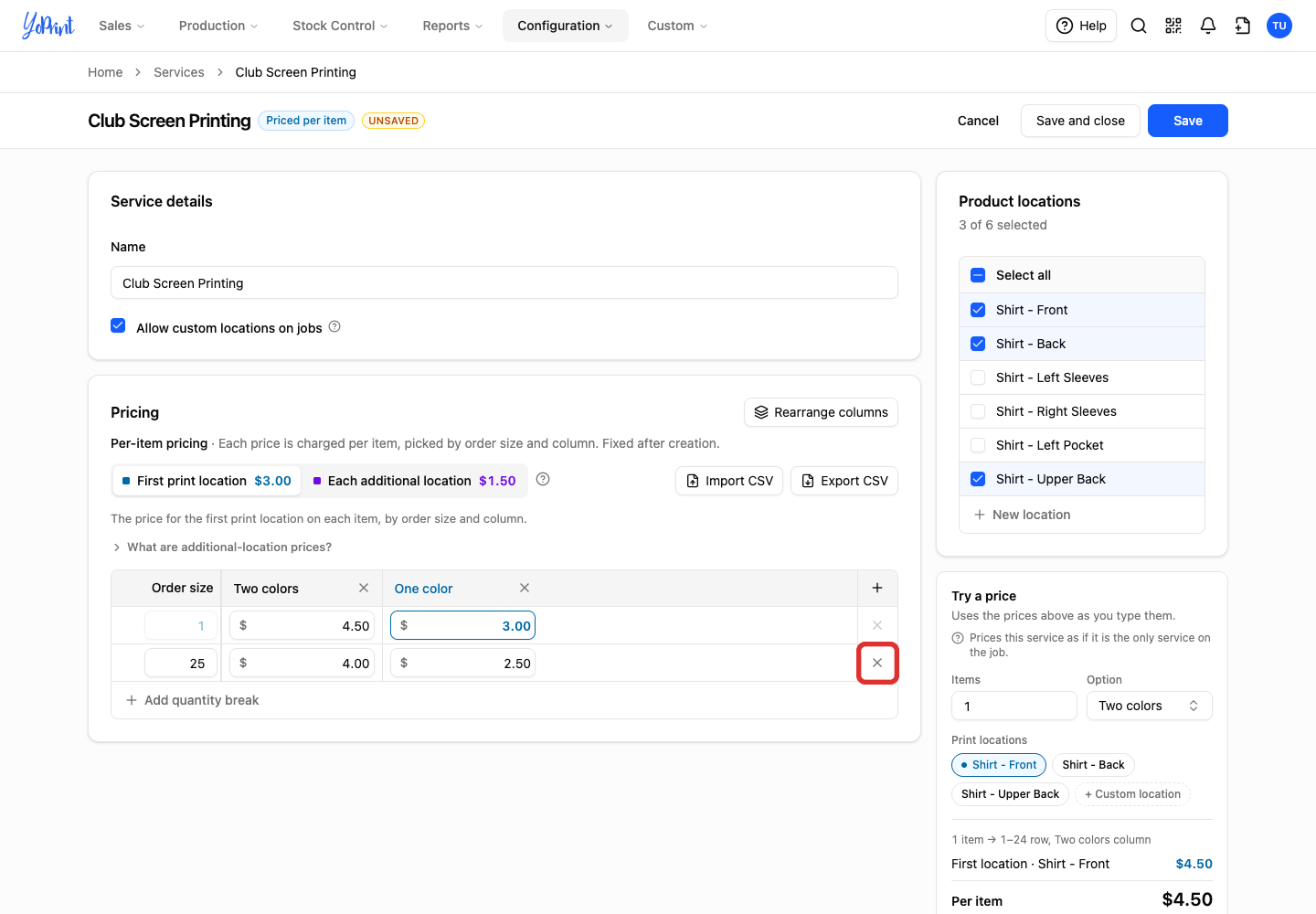Open the Sales menu
1316x914 pixels.
tap(122, 26)
